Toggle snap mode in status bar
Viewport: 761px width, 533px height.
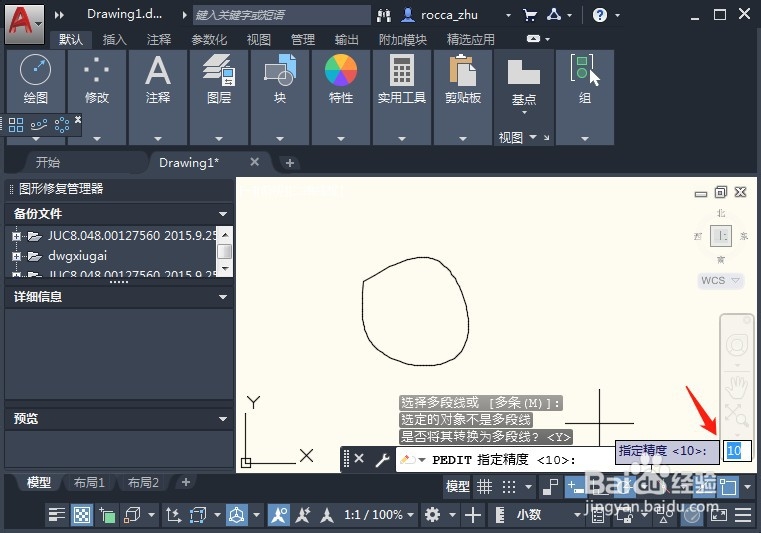508,486
